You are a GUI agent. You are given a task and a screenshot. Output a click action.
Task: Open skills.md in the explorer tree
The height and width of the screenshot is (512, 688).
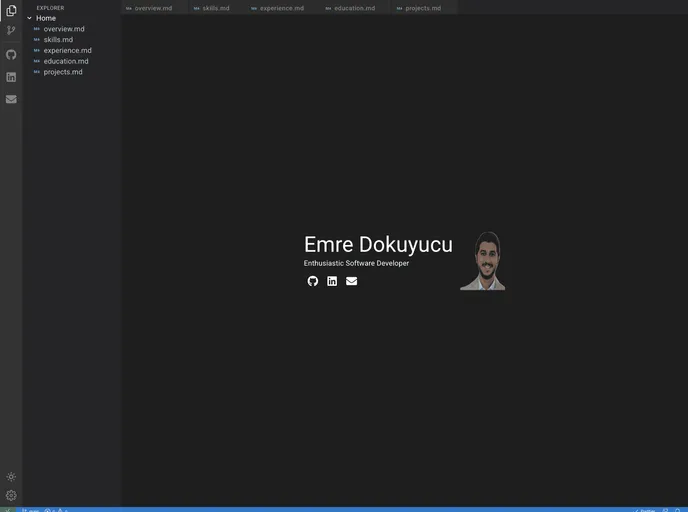[x=58, y=39]
